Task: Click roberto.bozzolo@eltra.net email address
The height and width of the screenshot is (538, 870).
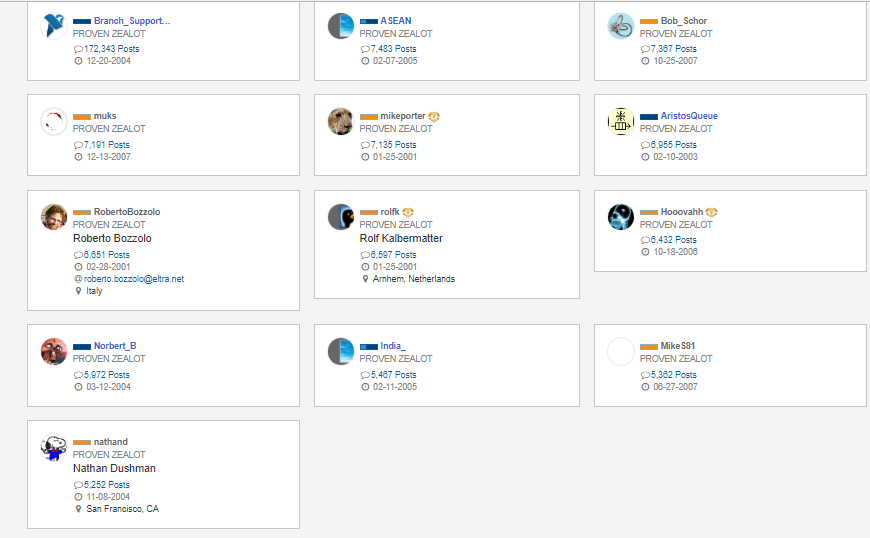Action: pos(133,279)
